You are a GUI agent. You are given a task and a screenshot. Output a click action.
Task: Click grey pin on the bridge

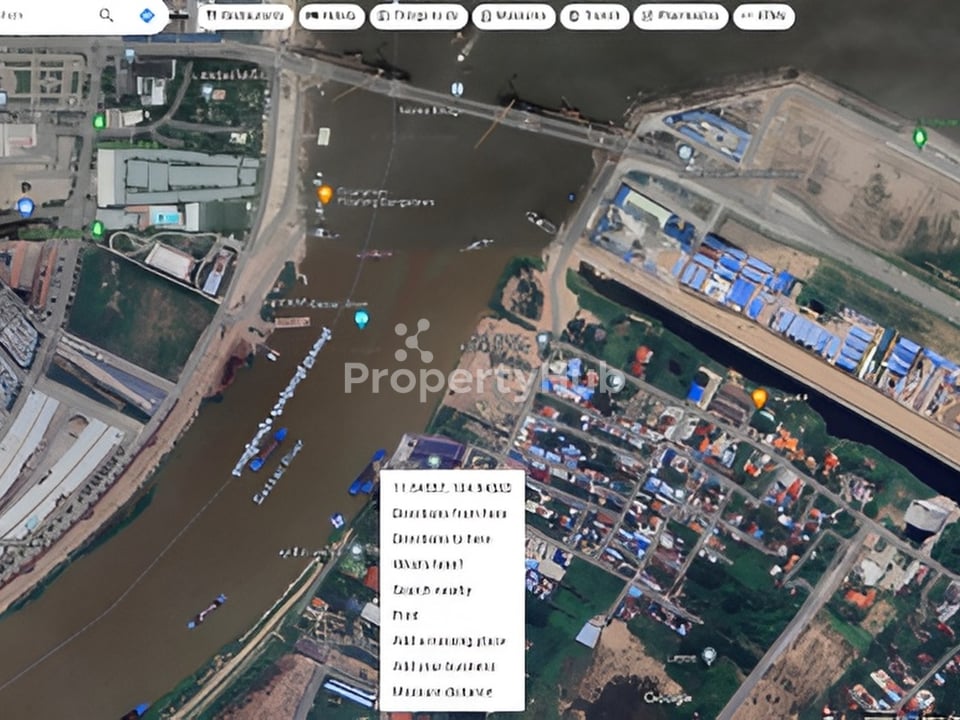457,89
